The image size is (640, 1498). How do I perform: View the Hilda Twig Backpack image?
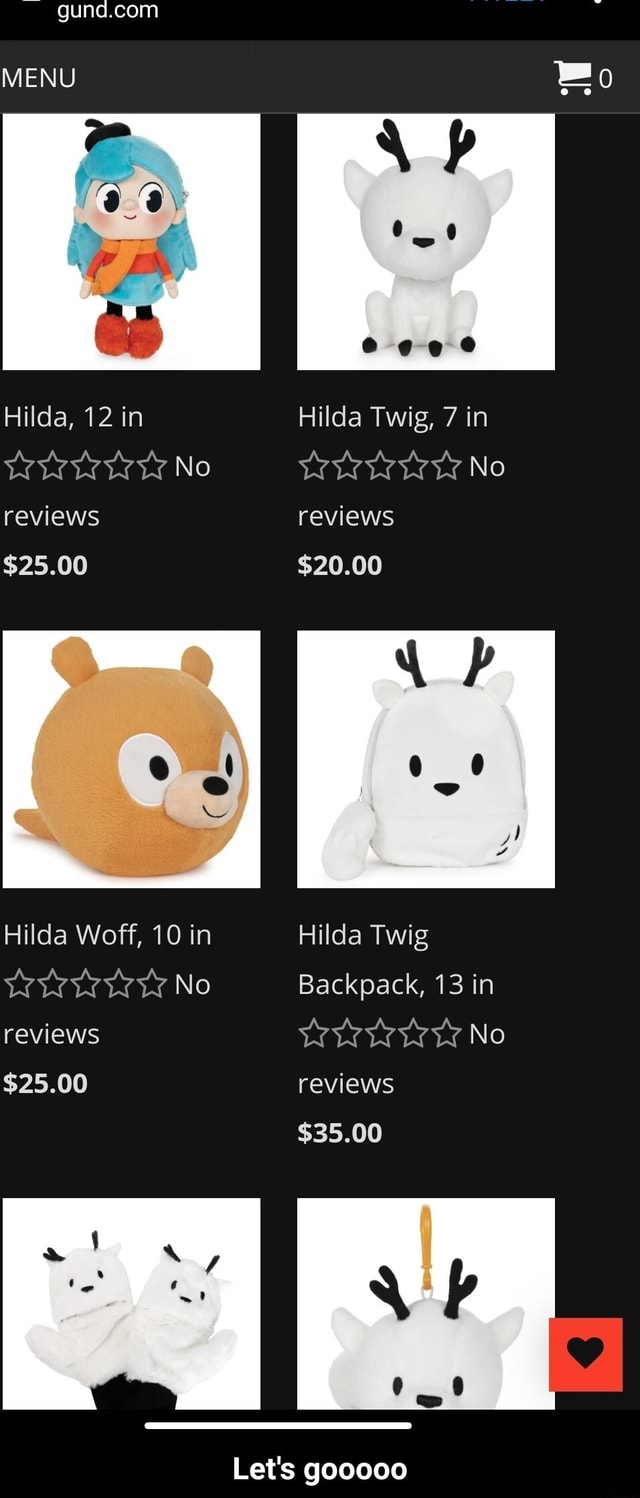pyautogui.click(x=426, y=759)
